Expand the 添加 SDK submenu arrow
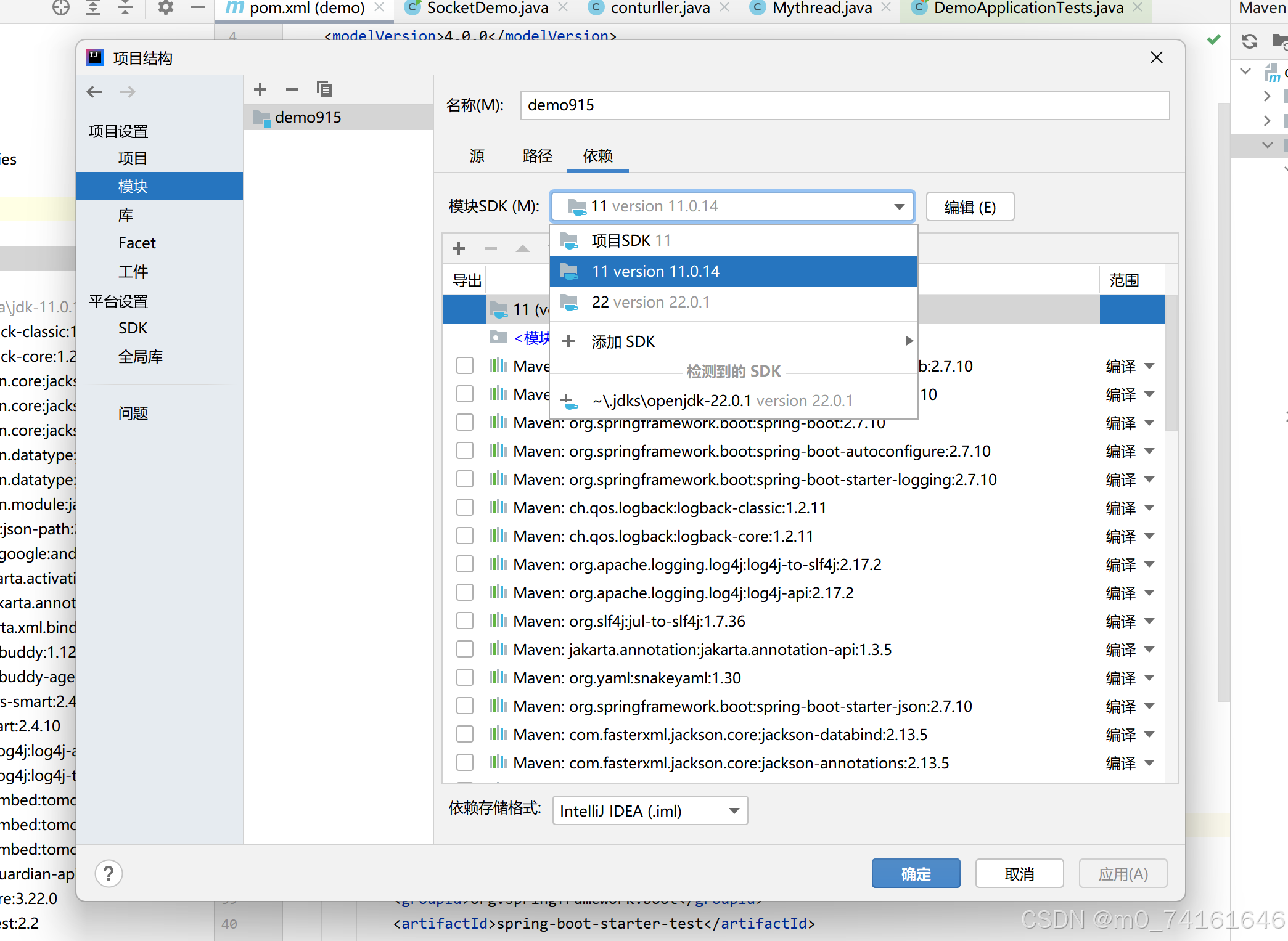This screenshot has height=941, width=1288. pyautogui.click(x=909, y=341)
